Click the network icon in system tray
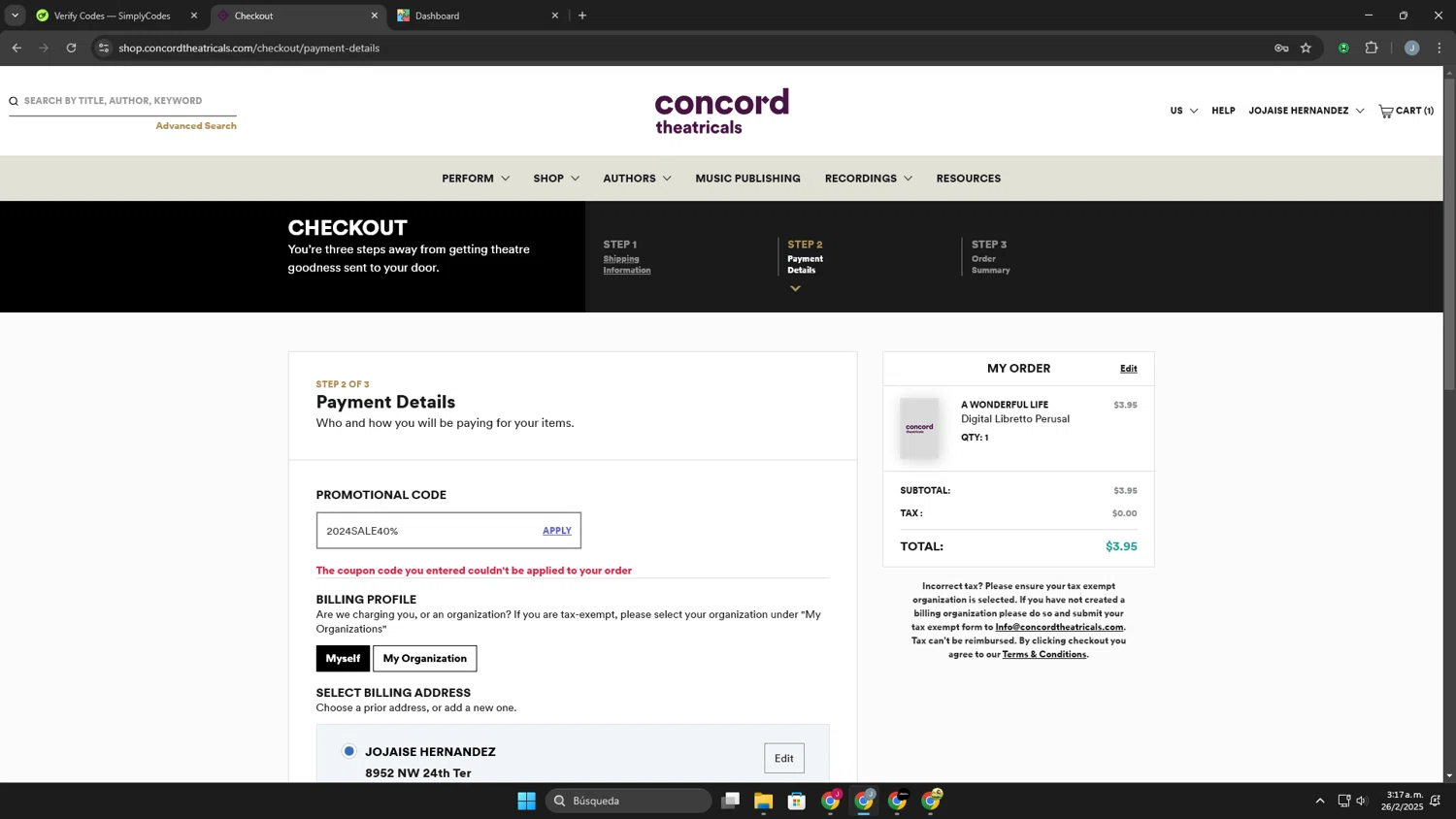Viewport: 1456px width, 819px height. (x=1344, y=801)
